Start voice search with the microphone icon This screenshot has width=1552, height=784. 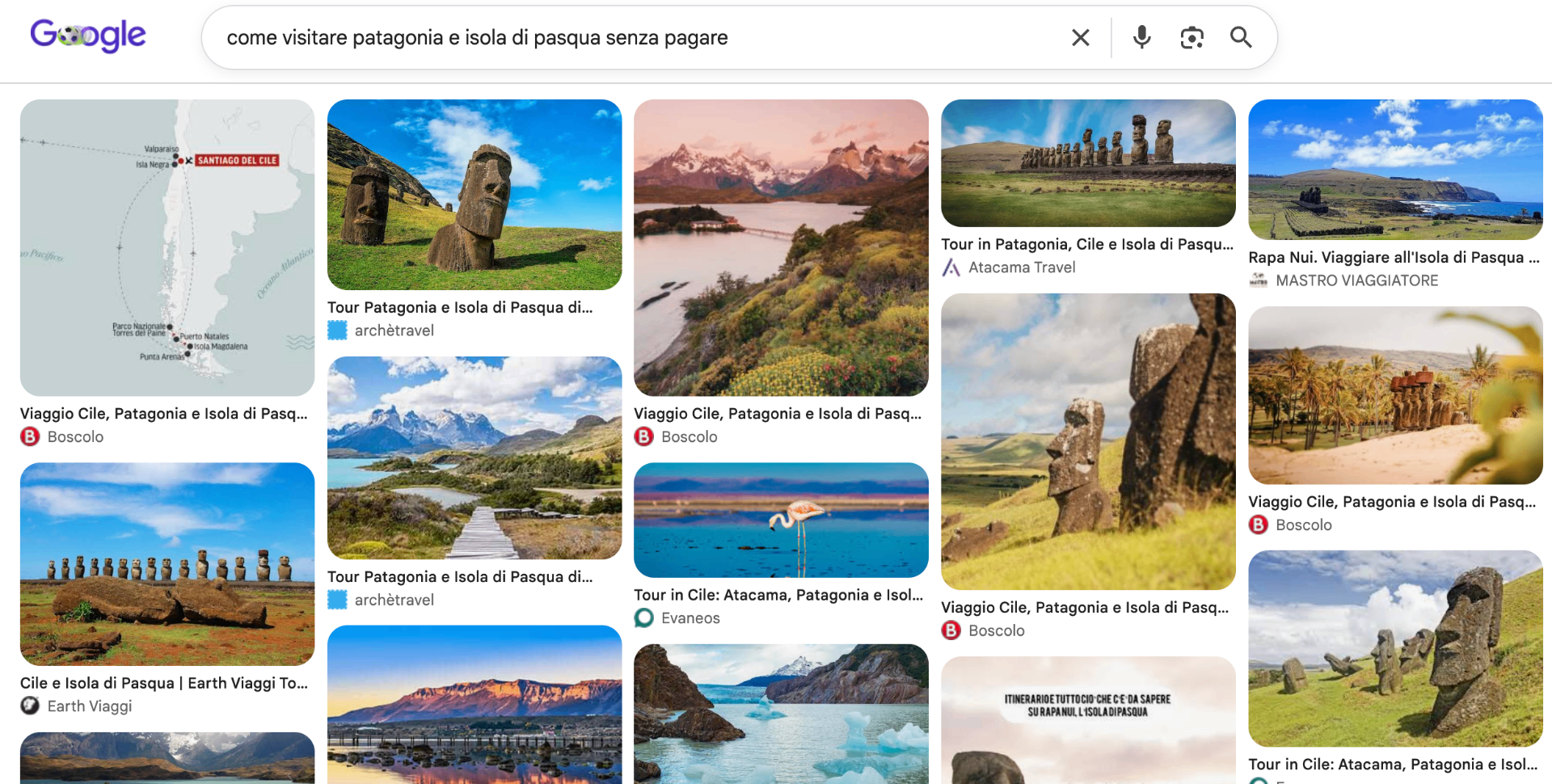[1141, 37]
